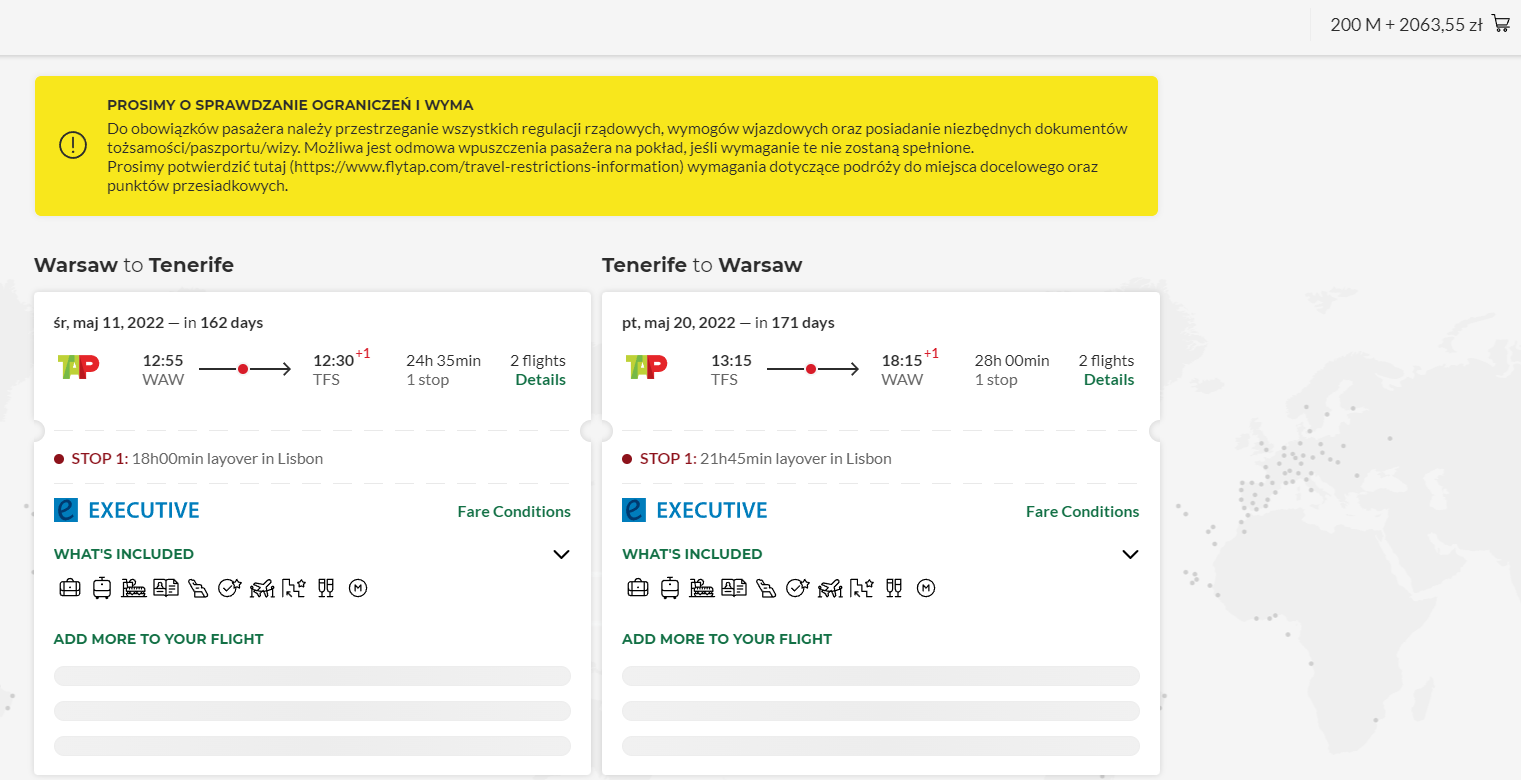Click lounge access icon in Tenerife-Warsaw card
The height and width of the screenshot is (780, 1522).
click(702, 588)
